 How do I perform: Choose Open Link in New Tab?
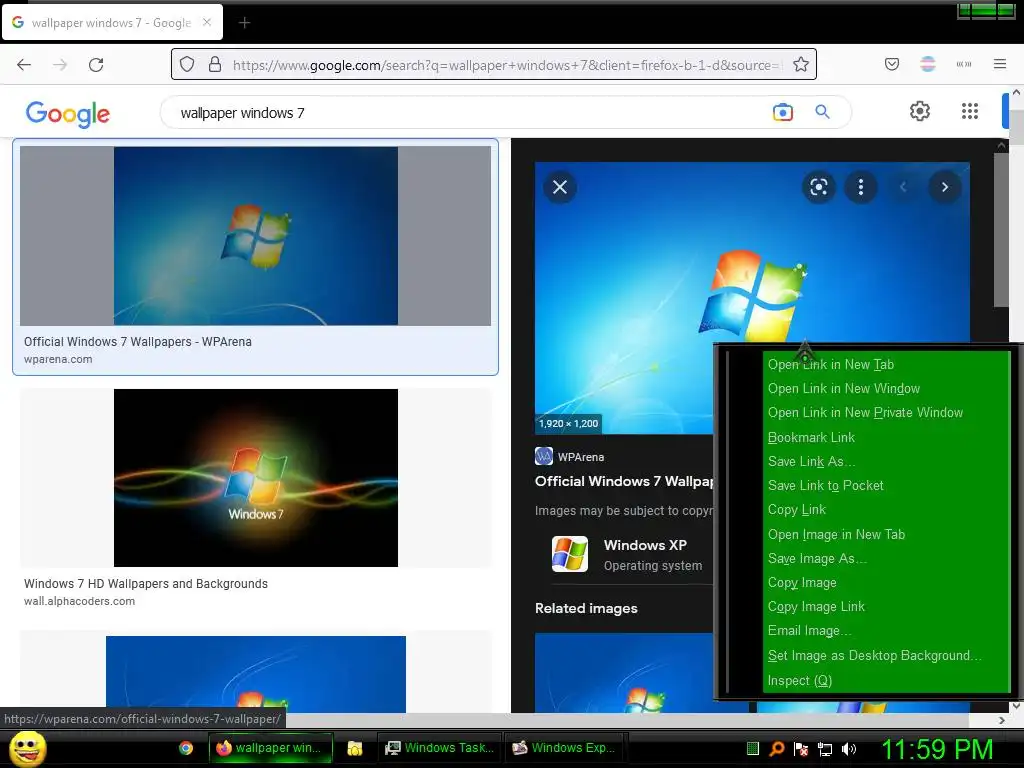886,364
